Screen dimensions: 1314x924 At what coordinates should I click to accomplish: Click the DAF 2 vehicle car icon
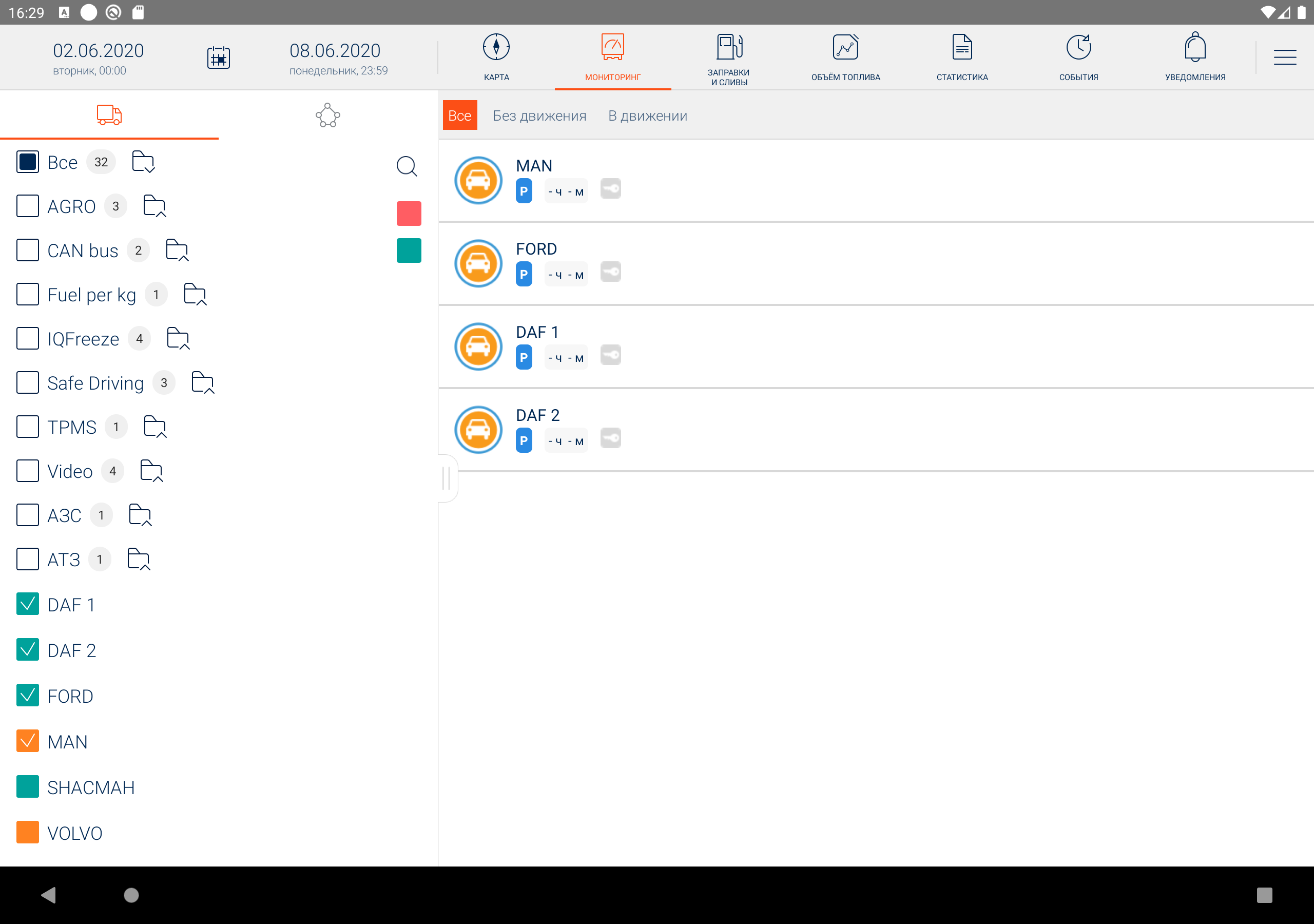(x=478, y=429)
